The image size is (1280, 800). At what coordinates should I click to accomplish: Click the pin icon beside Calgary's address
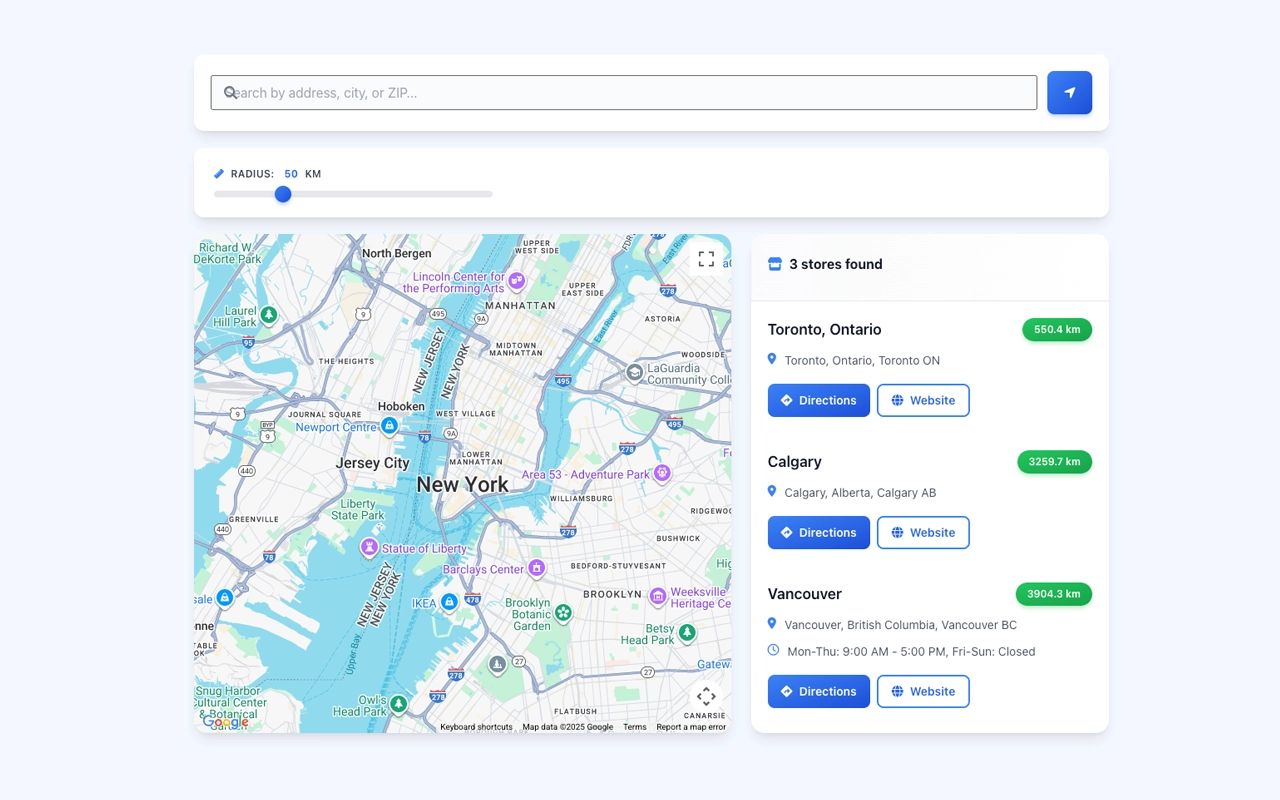point(771,491)
